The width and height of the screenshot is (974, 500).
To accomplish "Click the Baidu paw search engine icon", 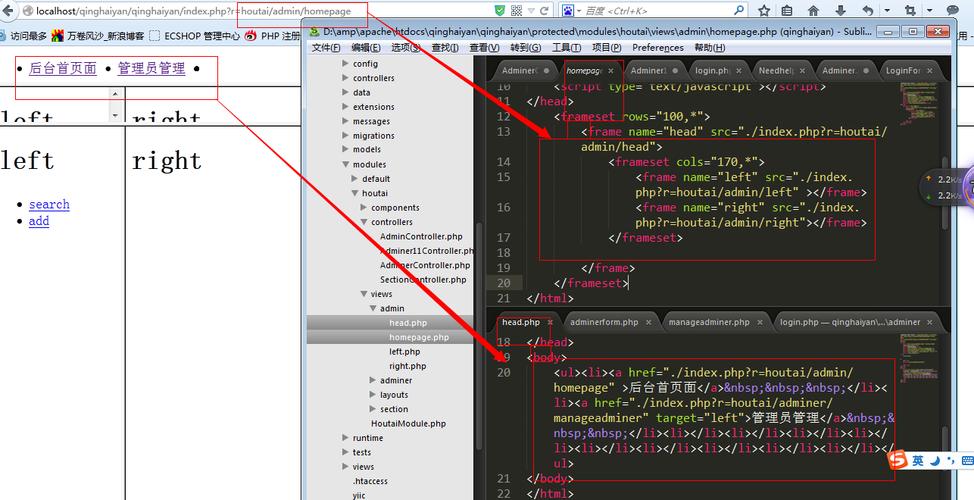I will coord(568,11).
